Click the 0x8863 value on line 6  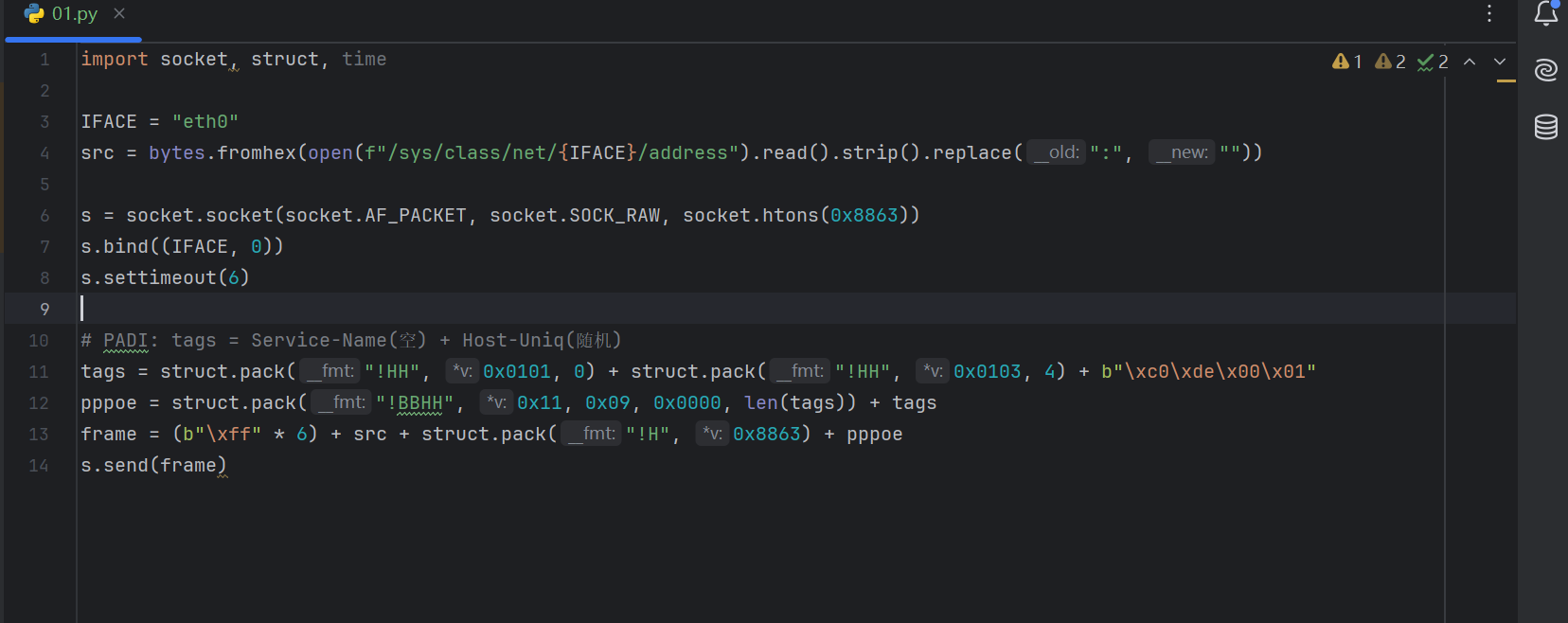(864, 215)
